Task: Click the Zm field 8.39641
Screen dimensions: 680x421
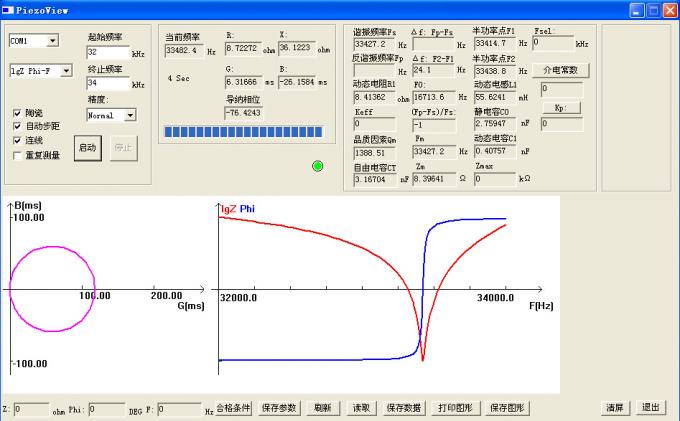Action: coord(434,179)
